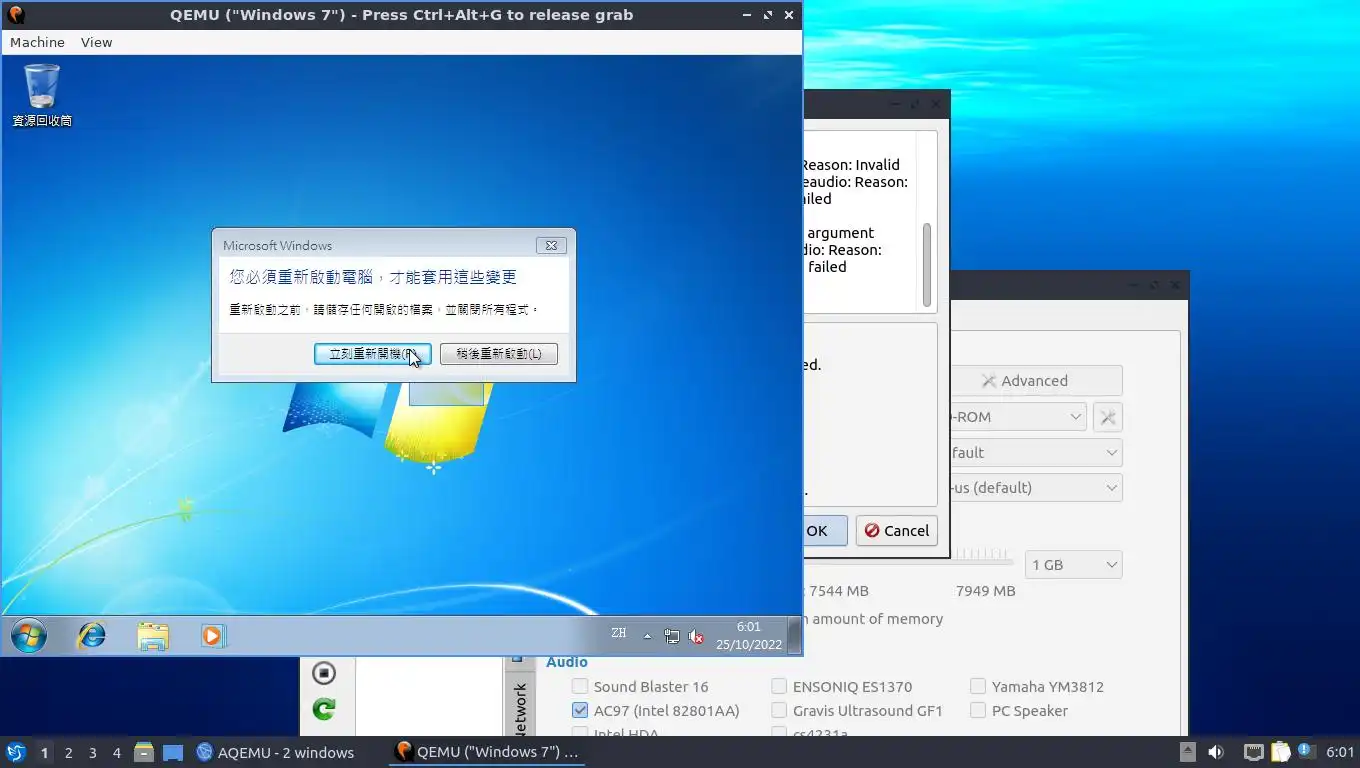Click the tools icon beside the CD-ROM dropdown

(x=1108, y=417)
